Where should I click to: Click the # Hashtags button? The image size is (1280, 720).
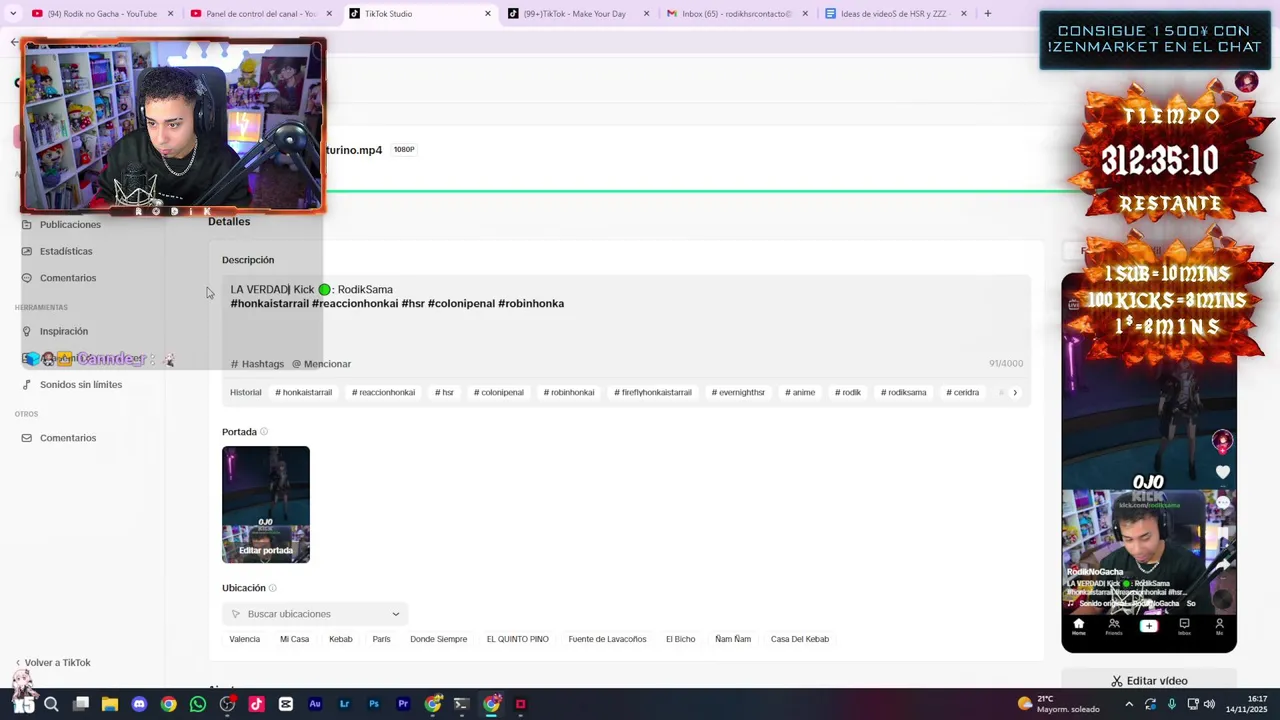coord(258,364)
